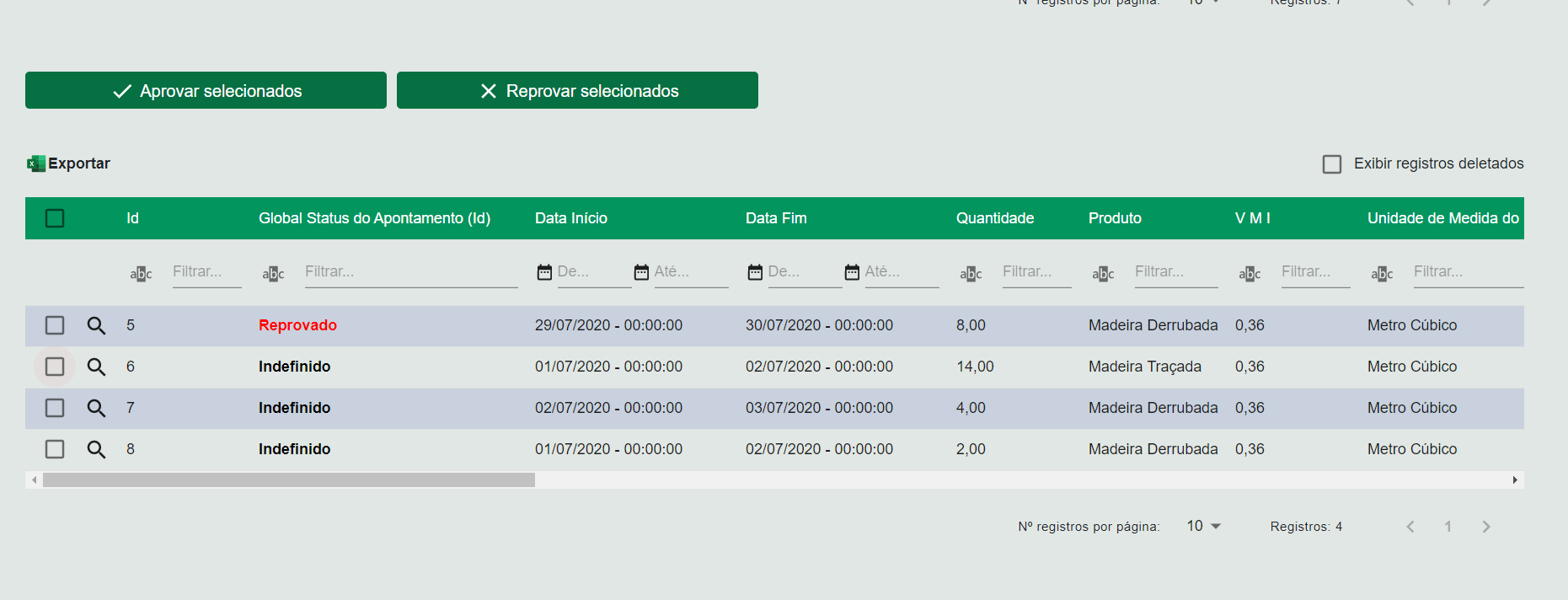Viewport: 1568px width, 600px height.
Task: Open records per page dropdown
Action: (x=1204, y=526)
